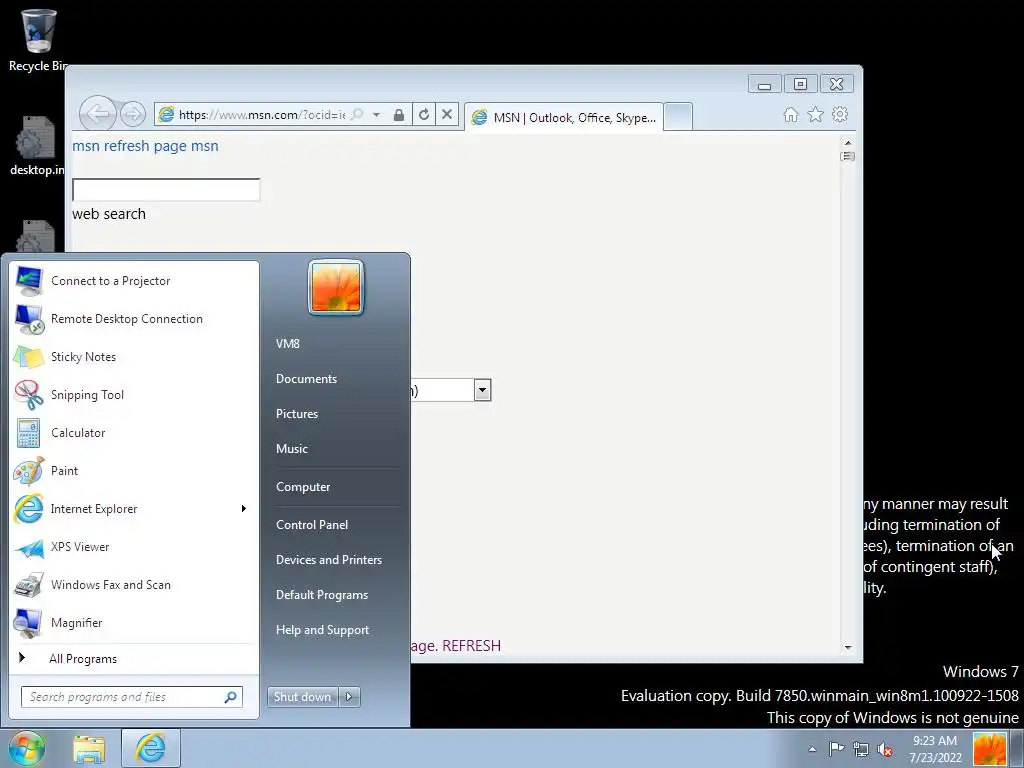
Task: Open Sticky Notes from Start menu
Action: [134, 357]
